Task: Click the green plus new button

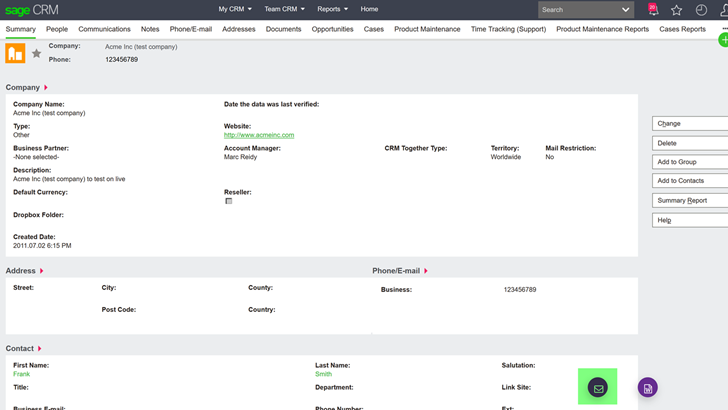Action: (724, 40)
